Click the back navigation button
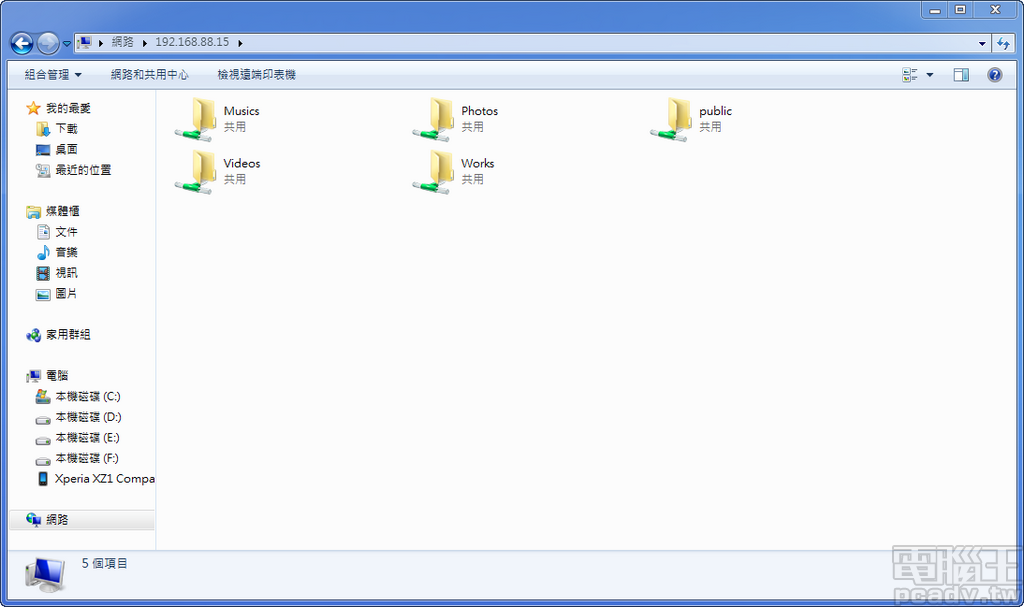Screen dimensions: 1024x607 point(20,43)
